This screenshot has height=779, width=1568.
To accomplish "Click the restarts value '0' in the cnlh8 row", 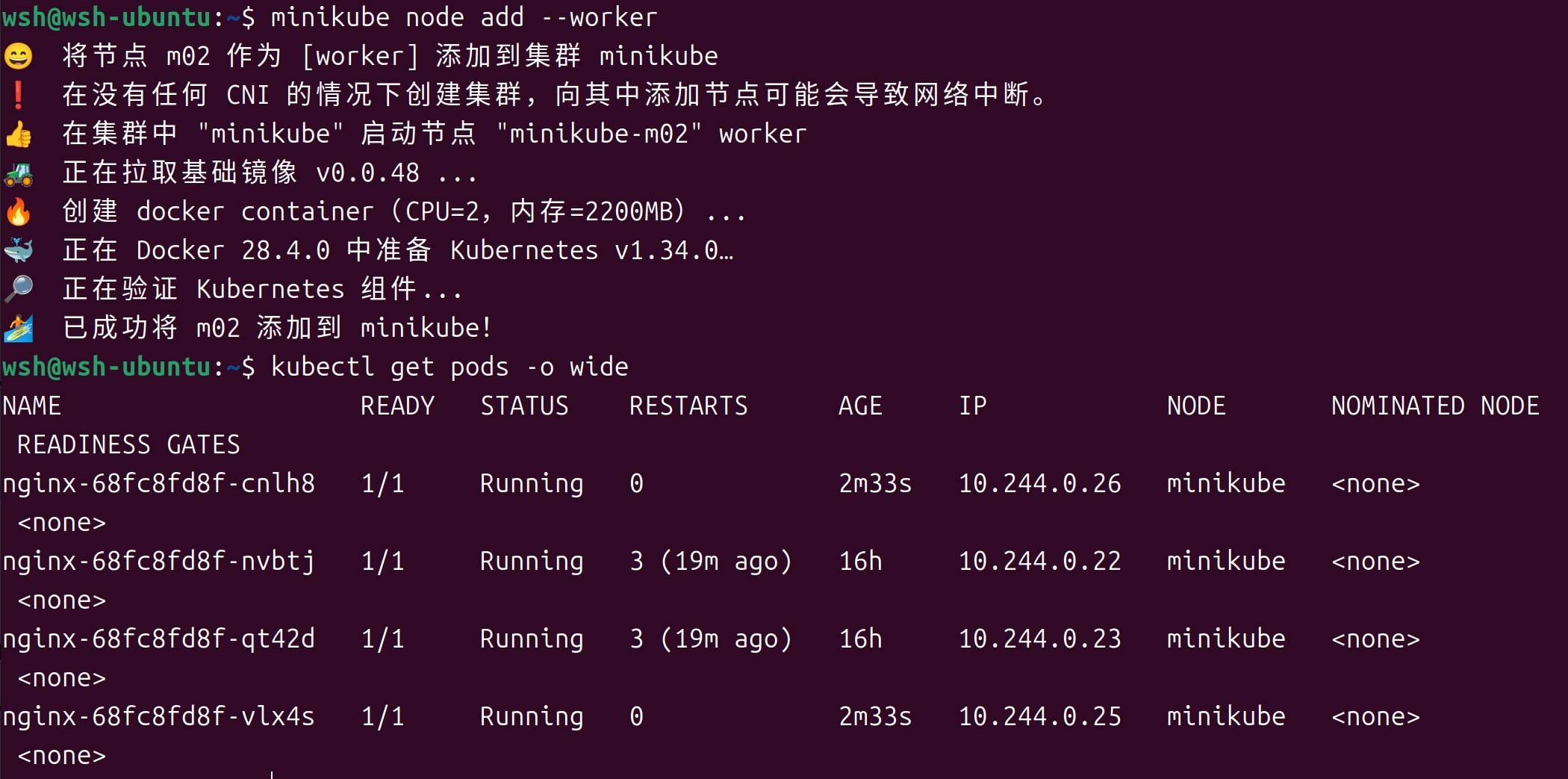I will pos(636,483).
